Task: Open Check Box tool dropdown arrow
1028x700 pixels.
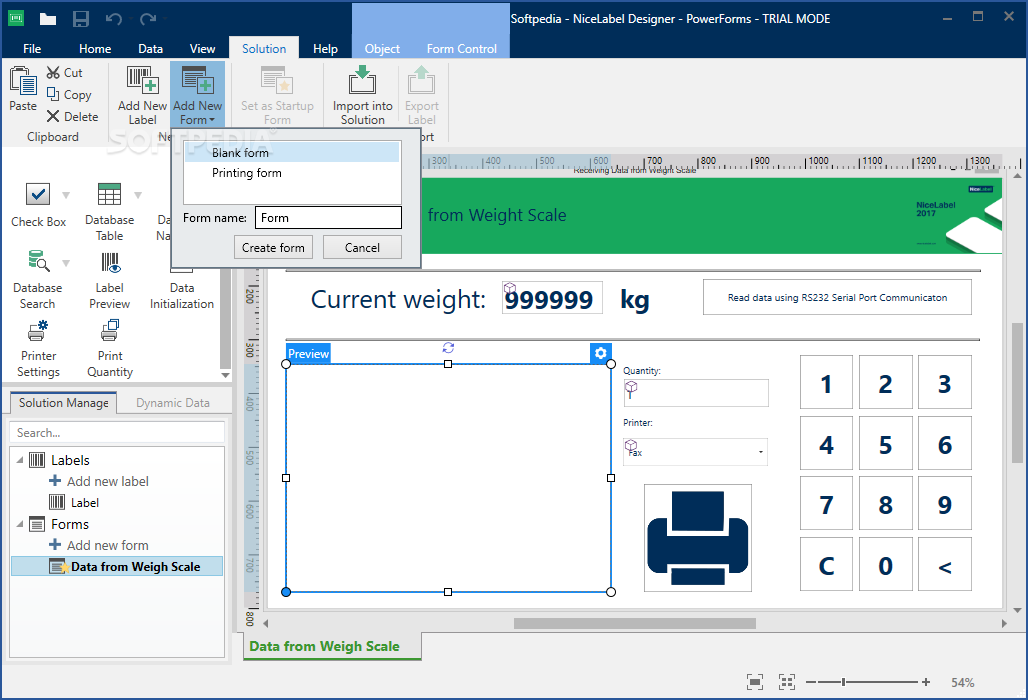Action: pyautogui.click(x=66, y=195)
